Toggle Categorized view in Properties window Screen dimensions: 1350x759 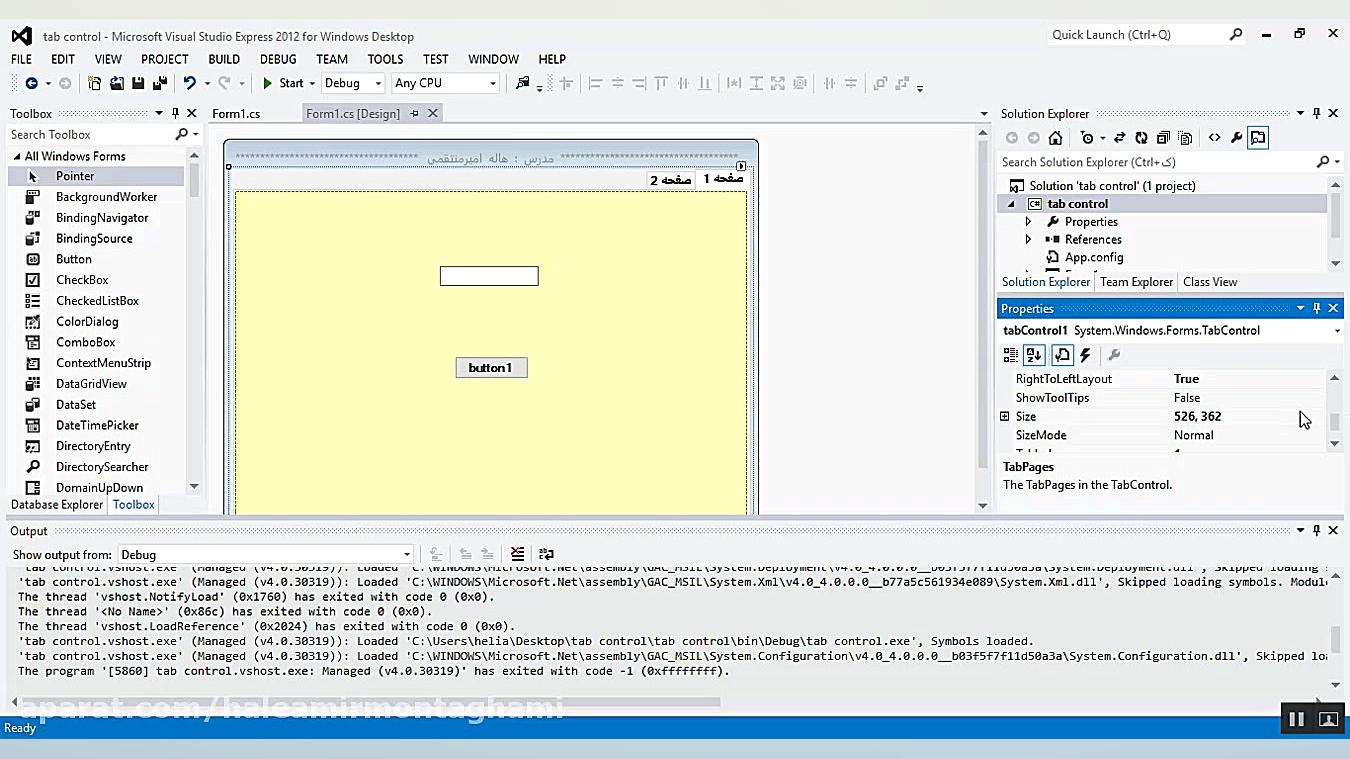point(1011,355)
